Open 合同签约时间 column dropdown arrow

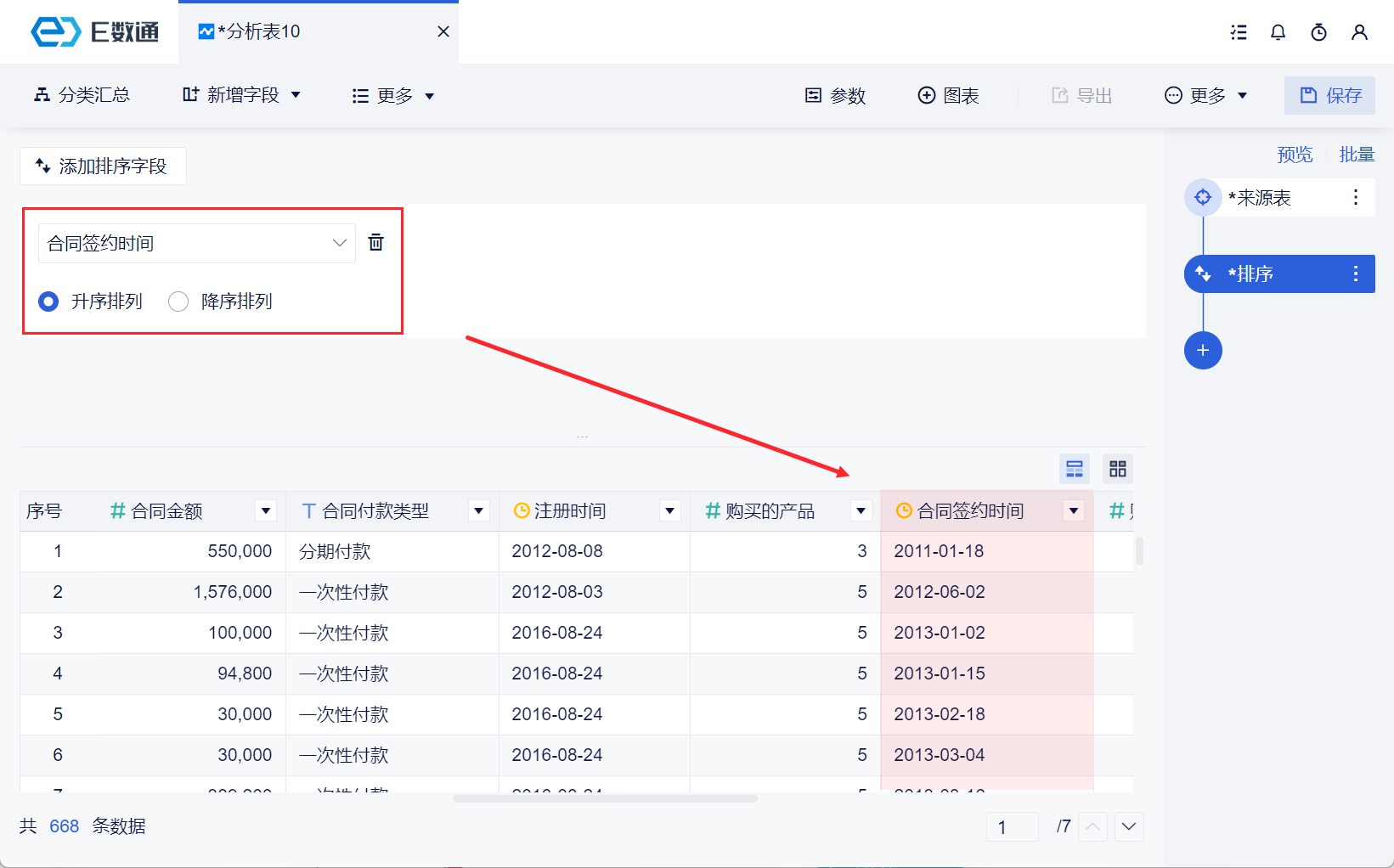click(x=1074, y=510)
